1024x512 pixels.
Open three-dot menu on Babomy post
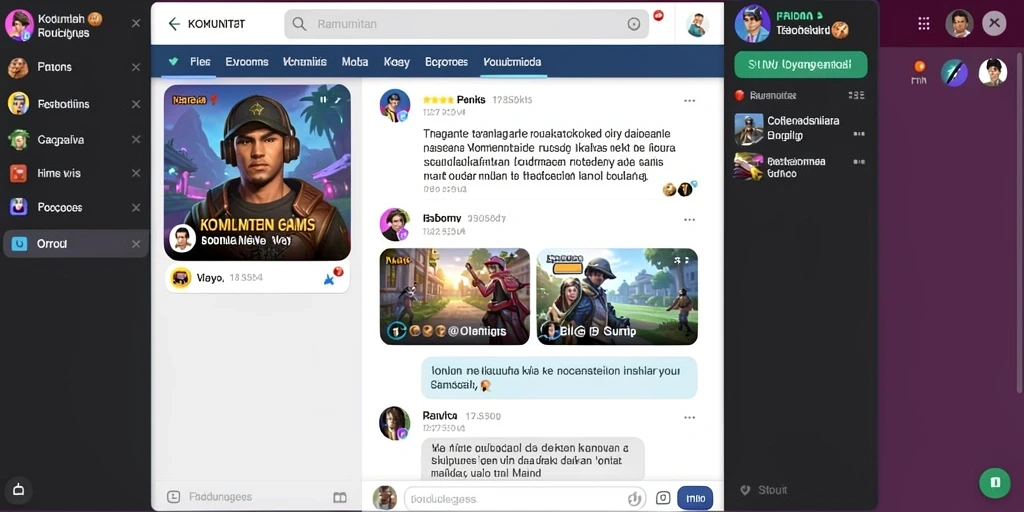pos(689,219)
